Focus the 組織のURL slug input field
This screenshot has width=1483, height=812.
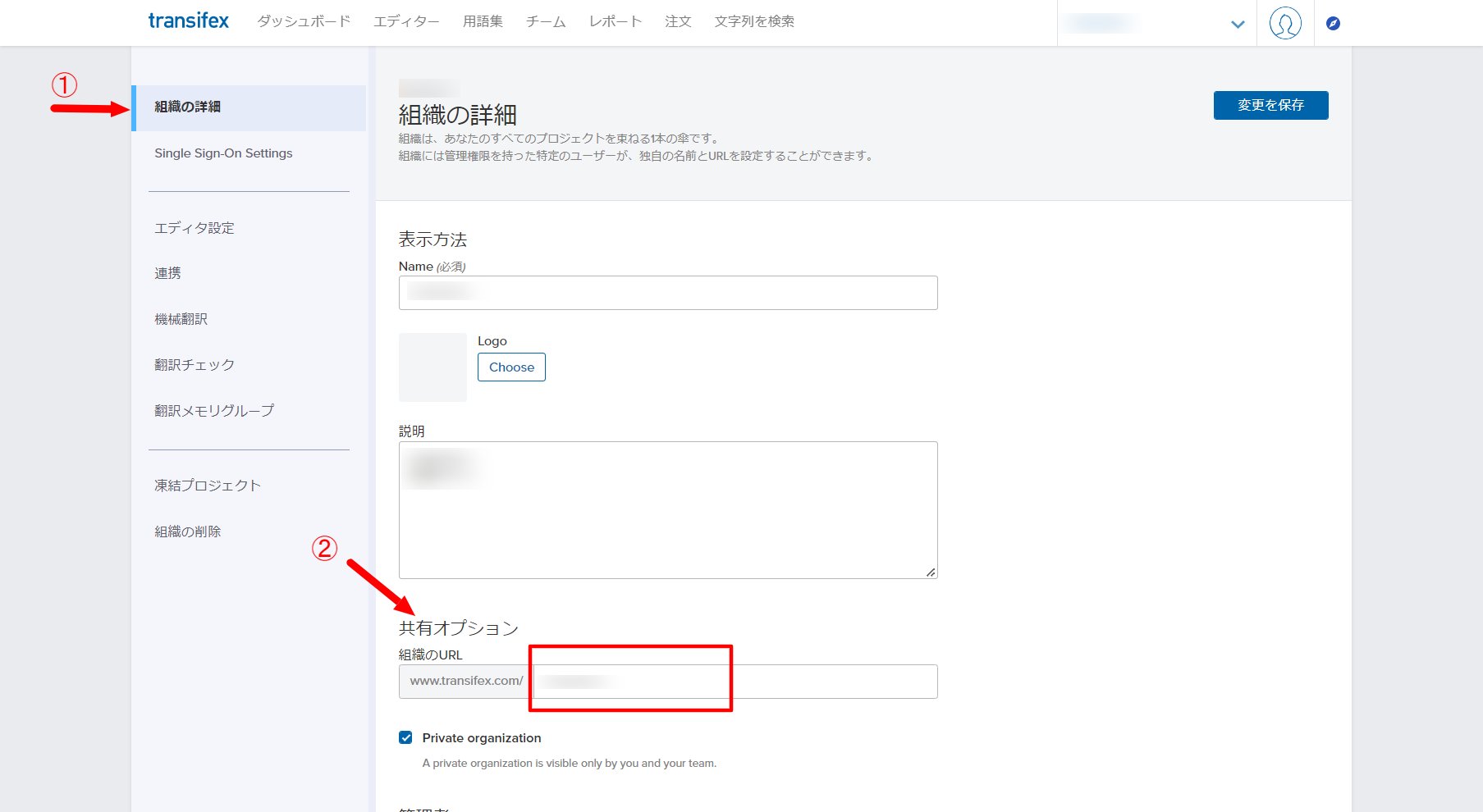click(735, 682)
